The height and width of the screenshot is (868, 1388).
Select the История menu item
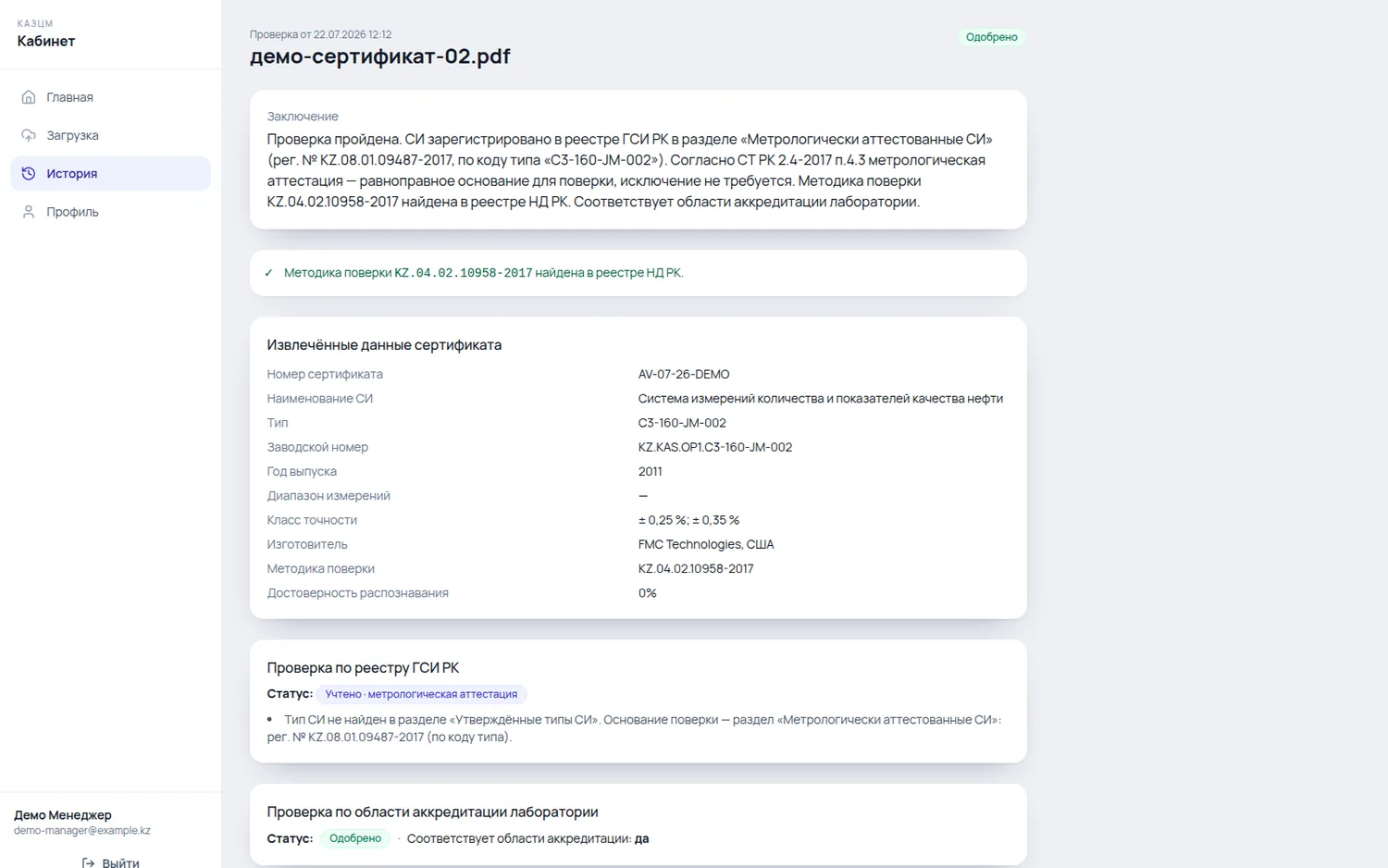click(110, 173)
